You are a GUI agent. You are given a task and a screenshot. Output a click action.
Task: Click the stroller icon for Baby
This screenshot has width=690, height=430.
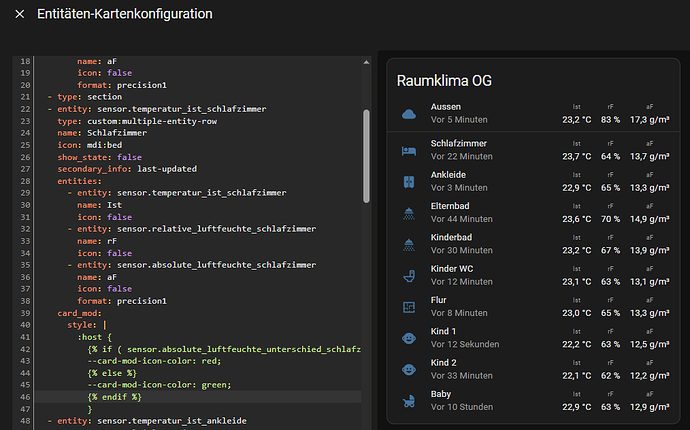tap(408, 400)
